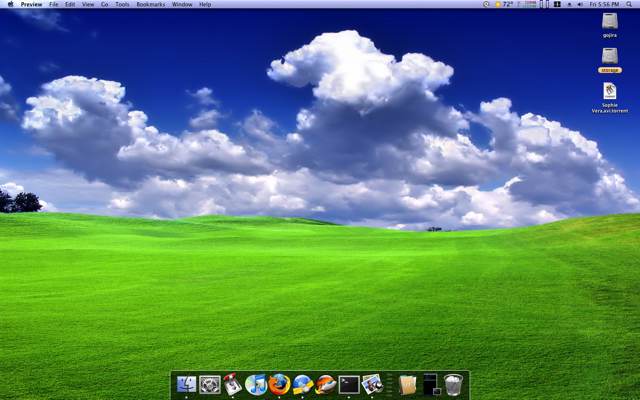
Task: Click the eject icon in menu bar
Action: click(x=569, y=4)
